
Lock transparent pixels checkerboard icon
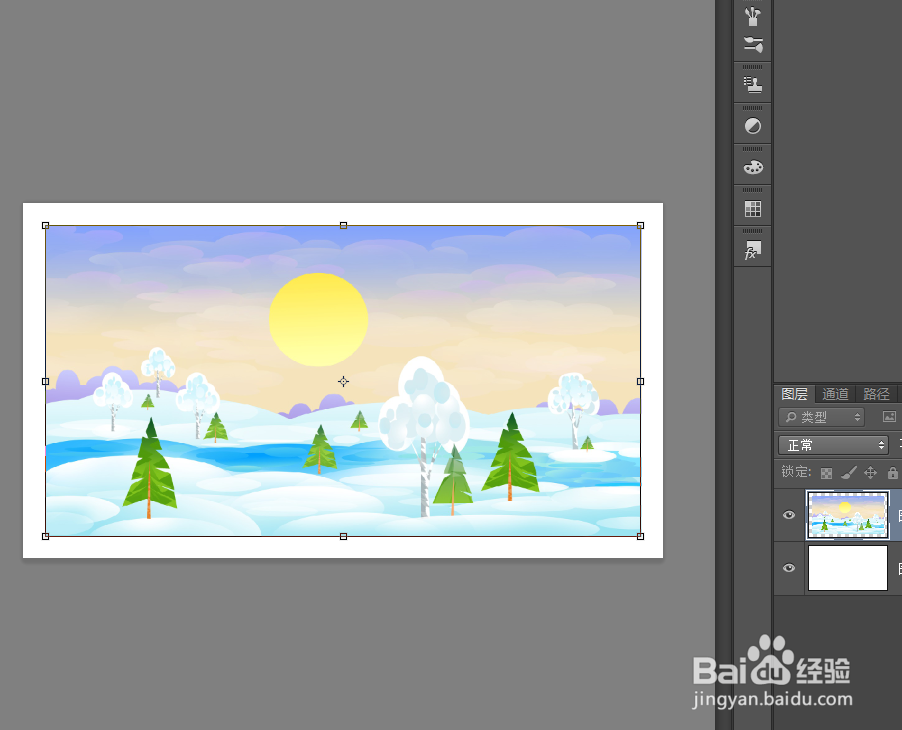point(826,473)
